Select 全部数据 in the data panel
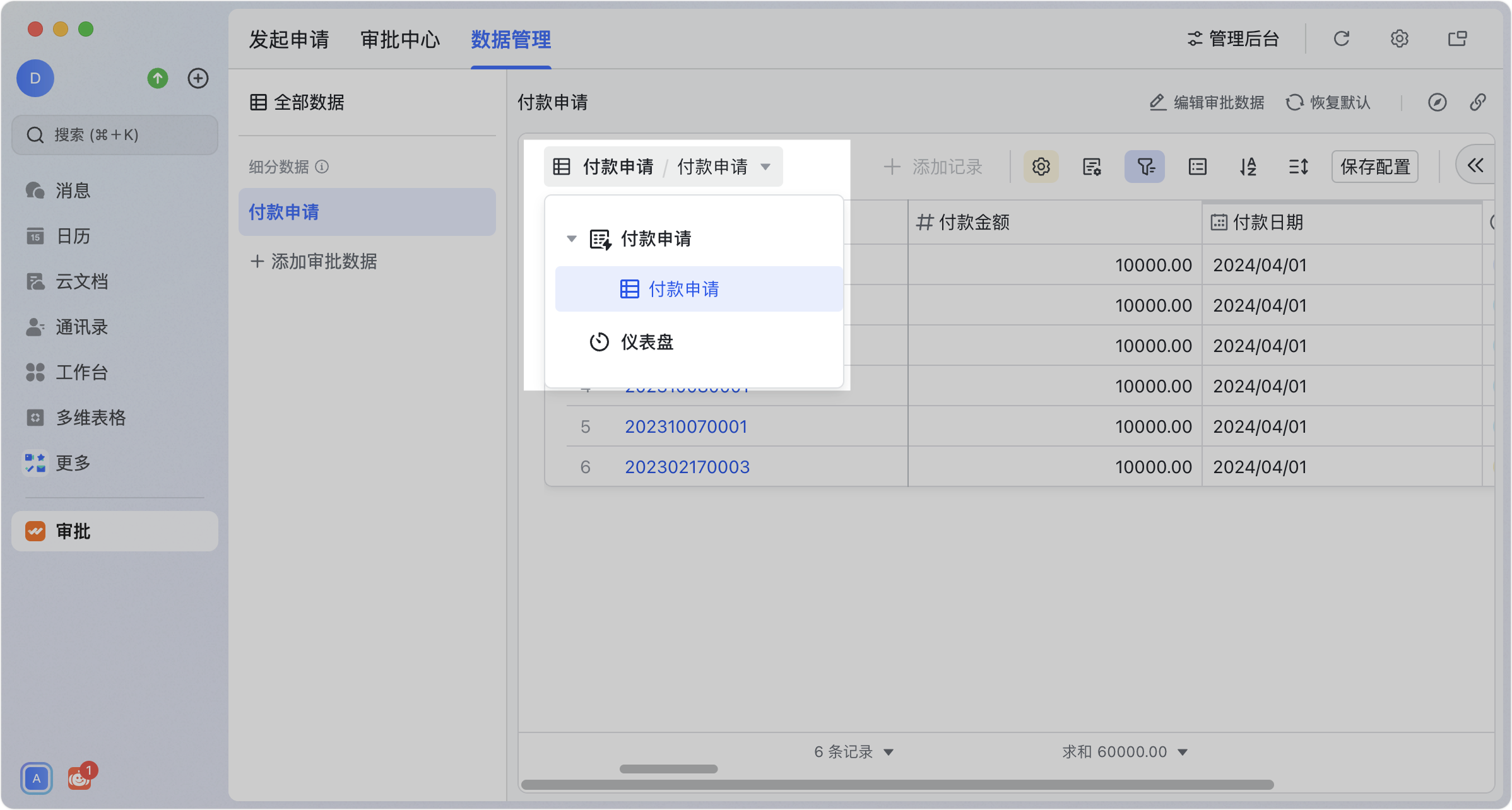This screenshot has height=810, width=1512. (x=297, y=102)
